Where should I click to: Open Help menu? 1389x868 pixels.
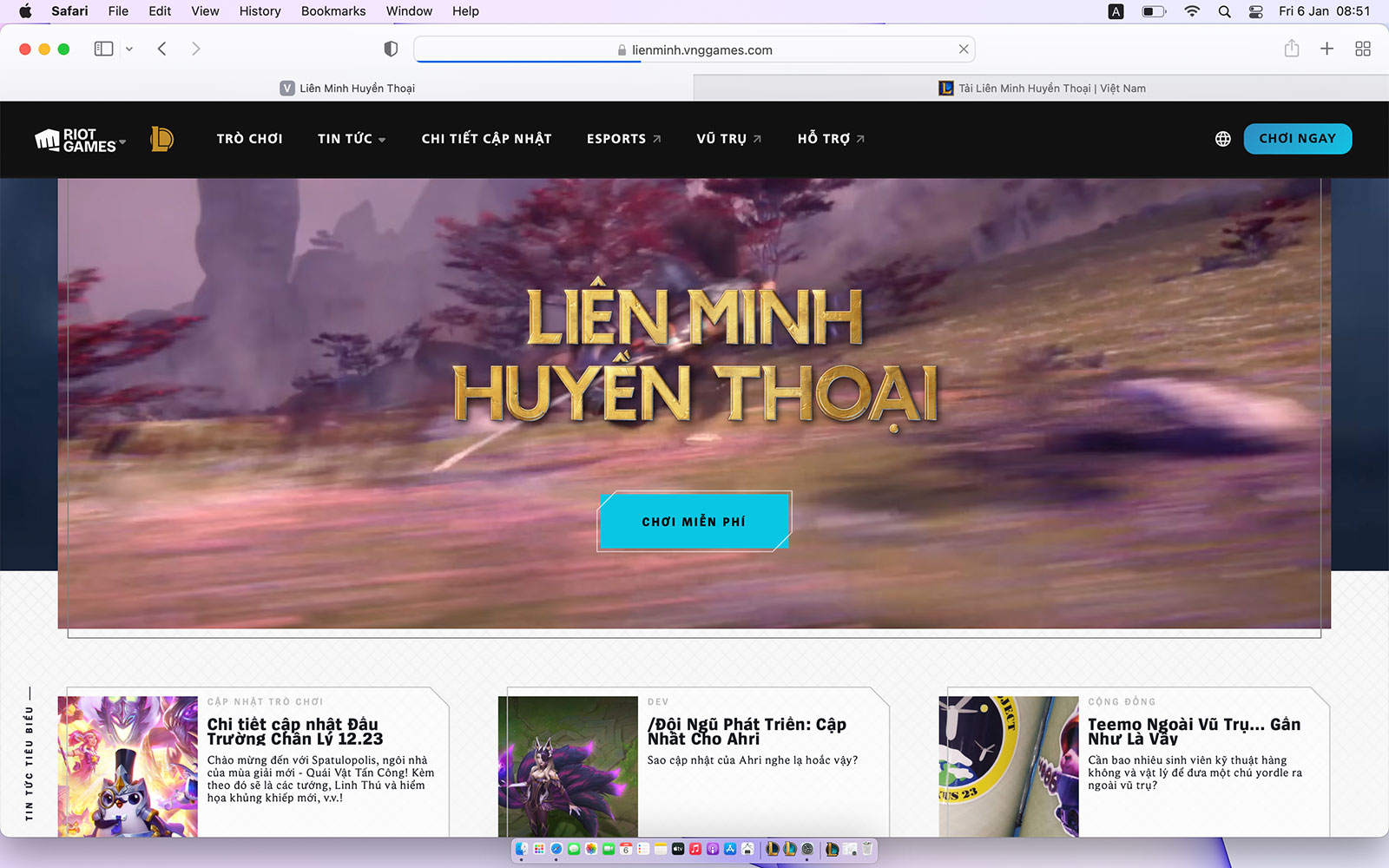[x=465, y=11]
